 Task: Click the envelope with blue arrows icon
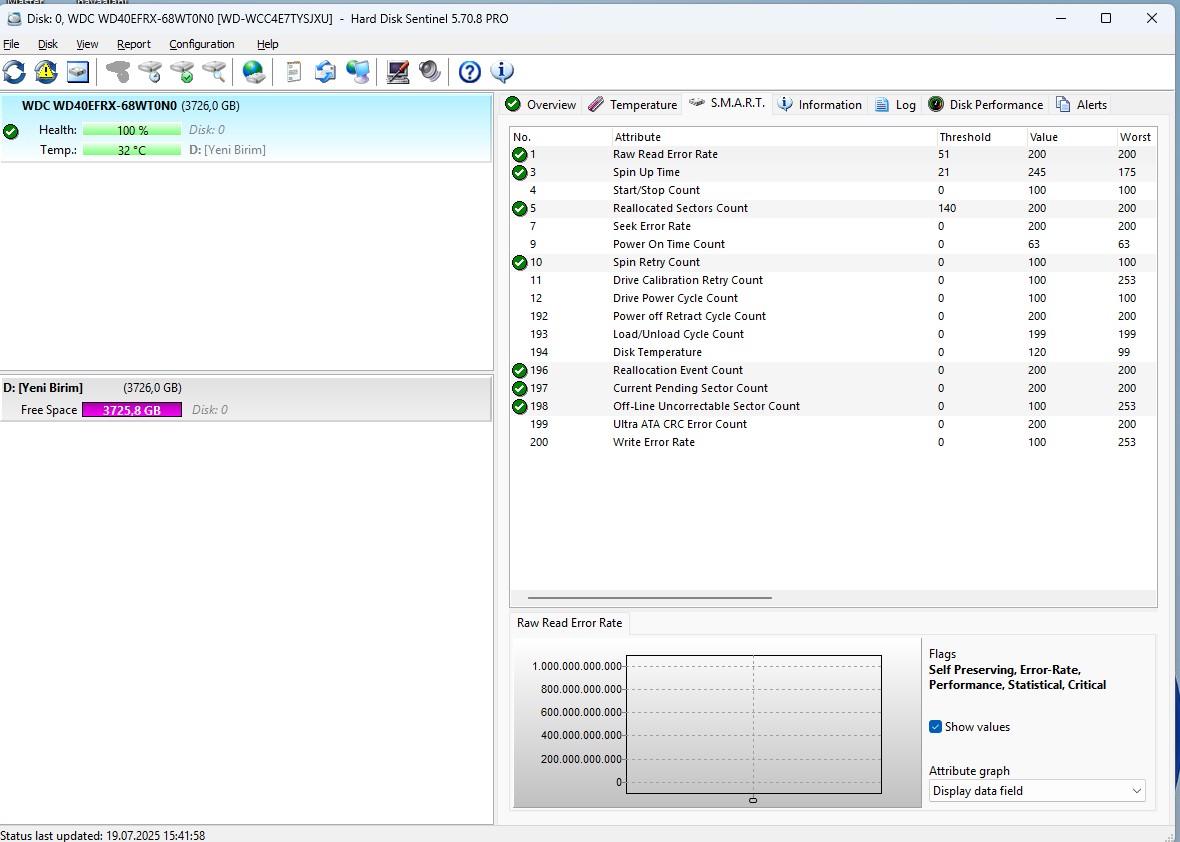pos(325,72)
